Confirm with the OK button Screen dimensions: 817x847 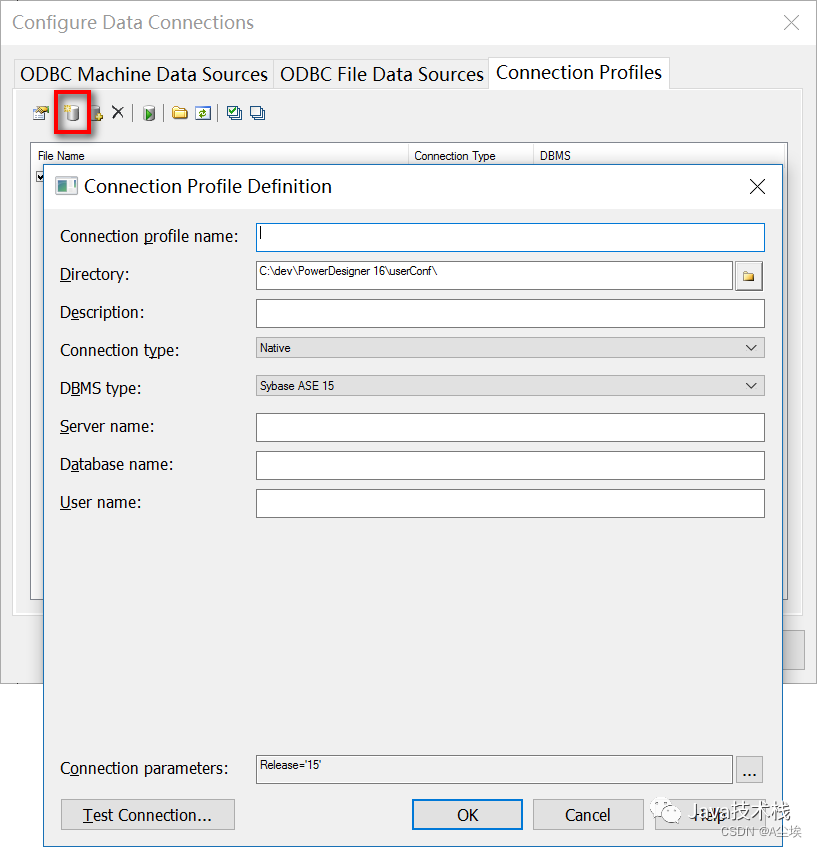[467, 815]
